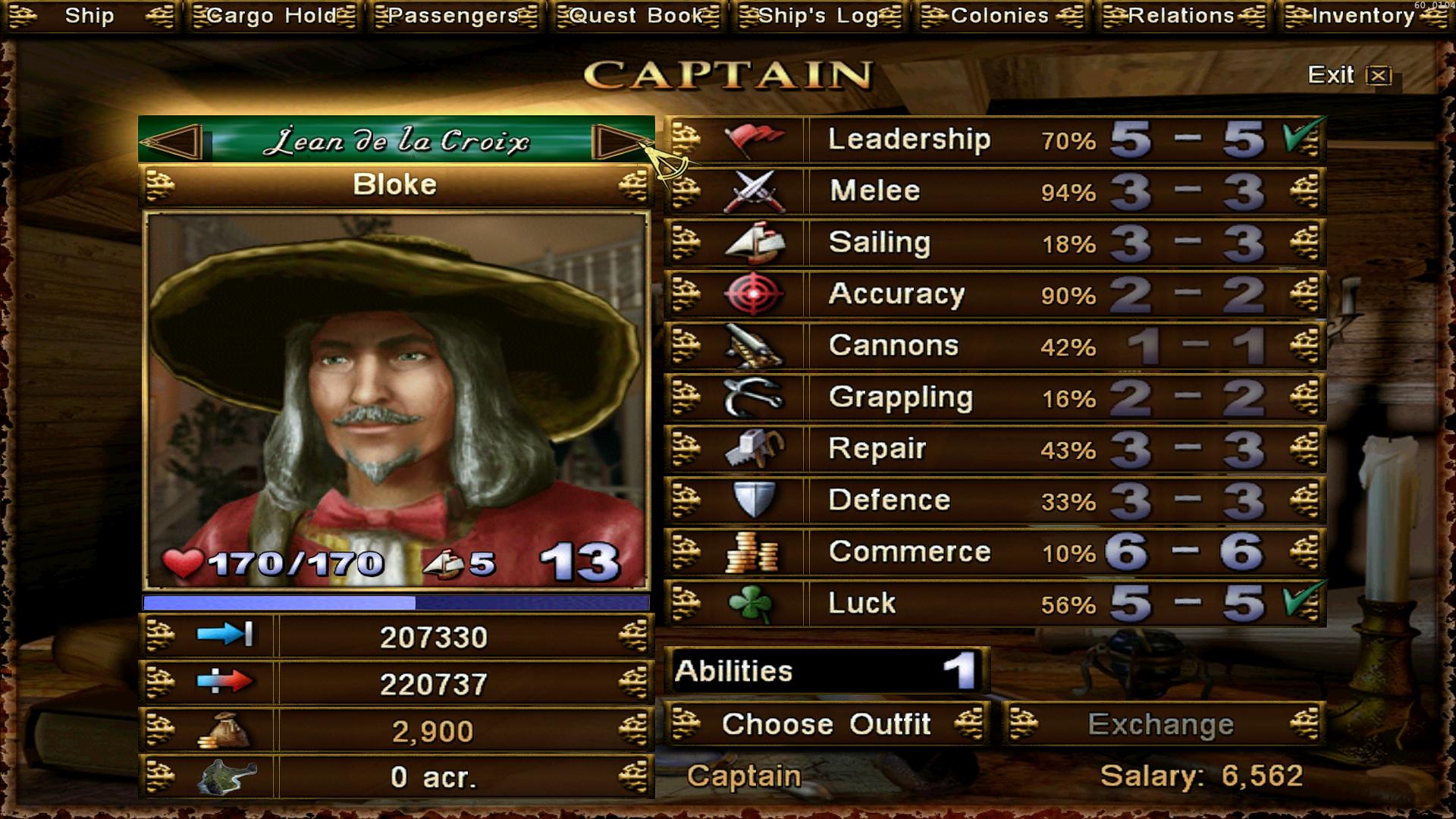1456x819 pixels.
Task: Click the grappling hook icon
Action: click(x=754, y=397)
